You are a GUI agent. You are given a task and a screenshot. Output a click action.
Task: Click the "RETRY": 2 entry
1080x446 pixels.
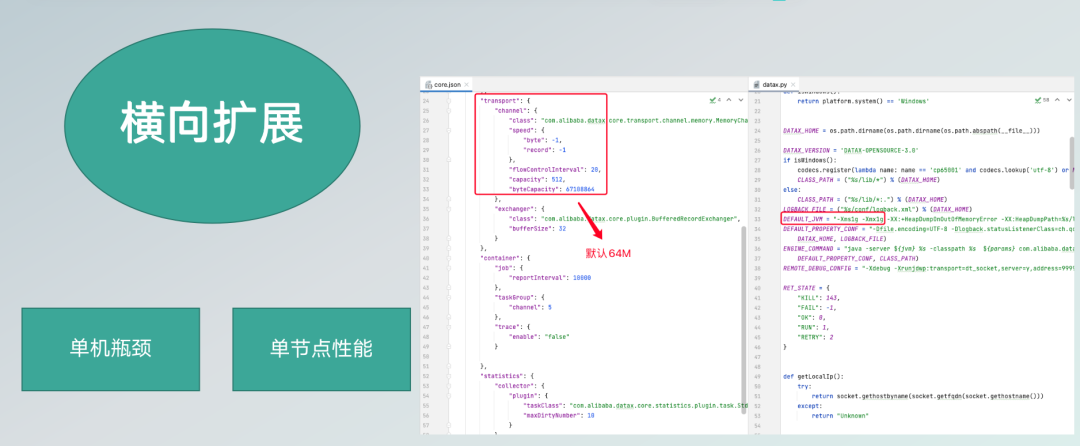816,337
